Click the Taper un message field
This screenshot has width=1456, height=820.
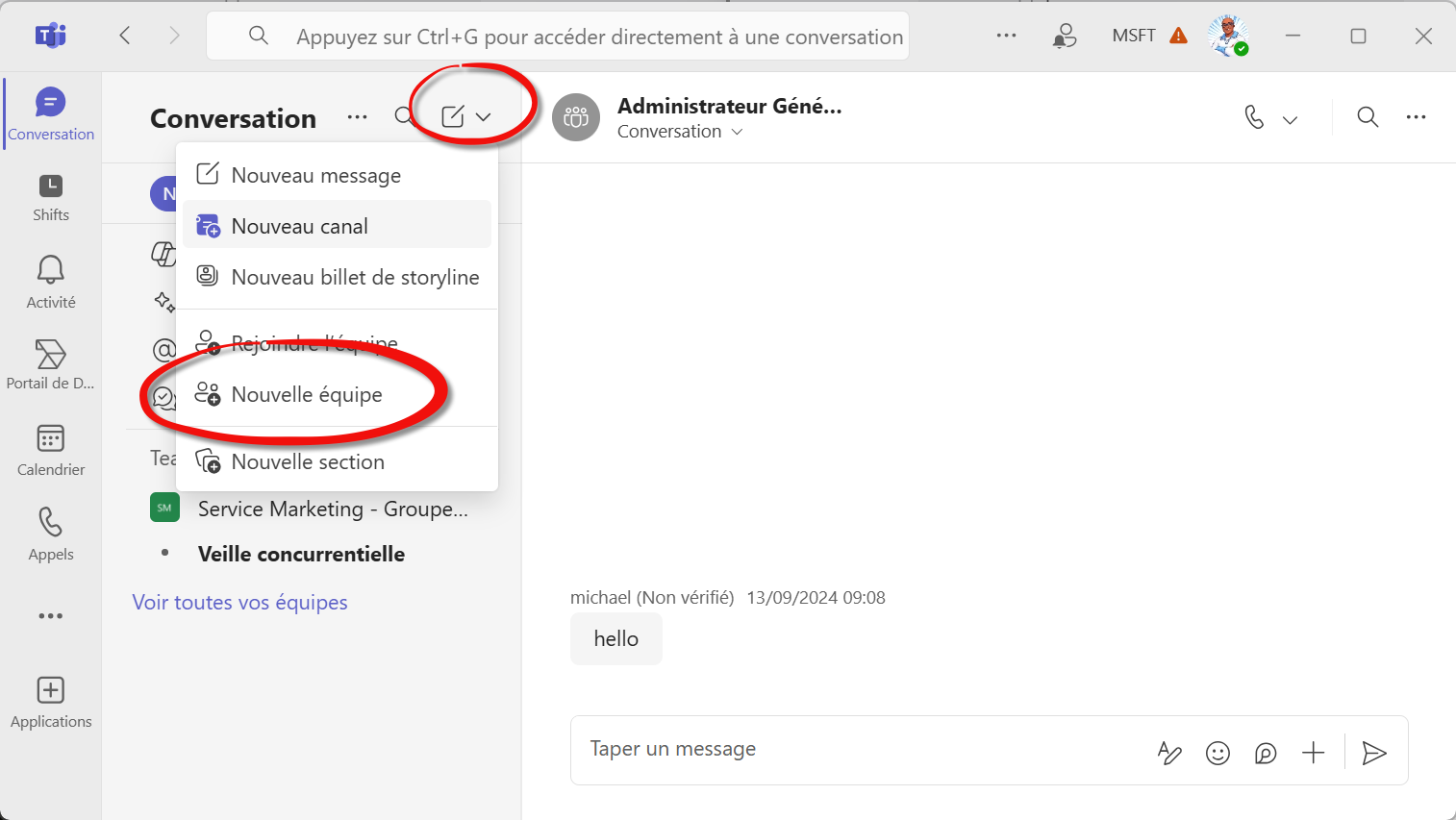856,749
